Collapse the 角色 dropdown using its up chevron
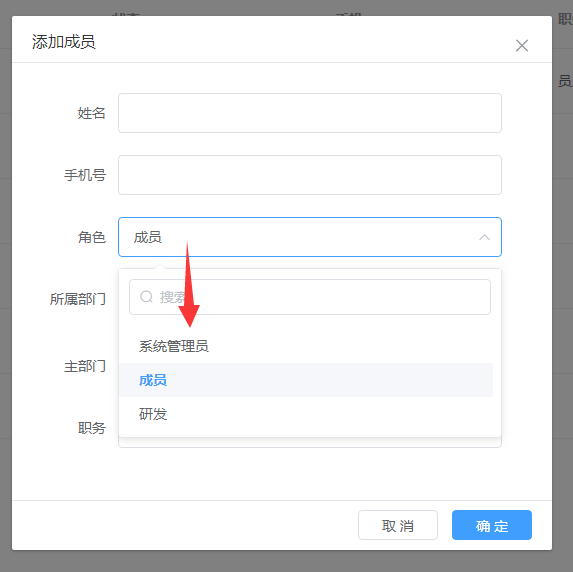The image size is (573, 572). [484, 237]
